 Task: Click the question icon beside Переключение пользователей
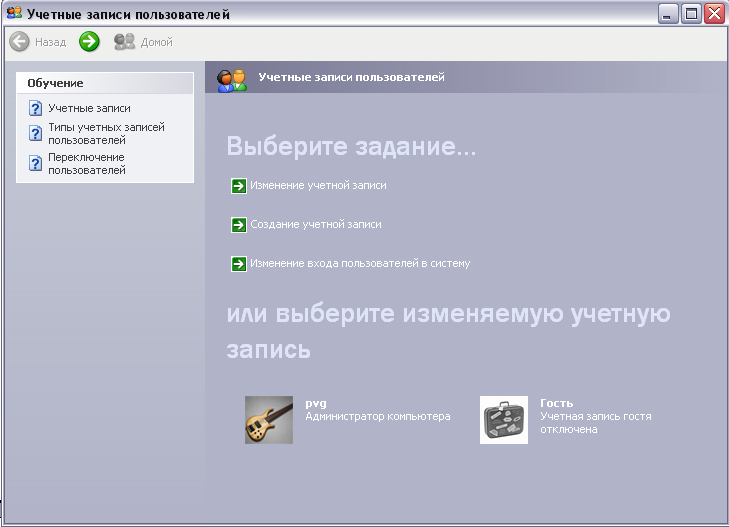point(35,164)
